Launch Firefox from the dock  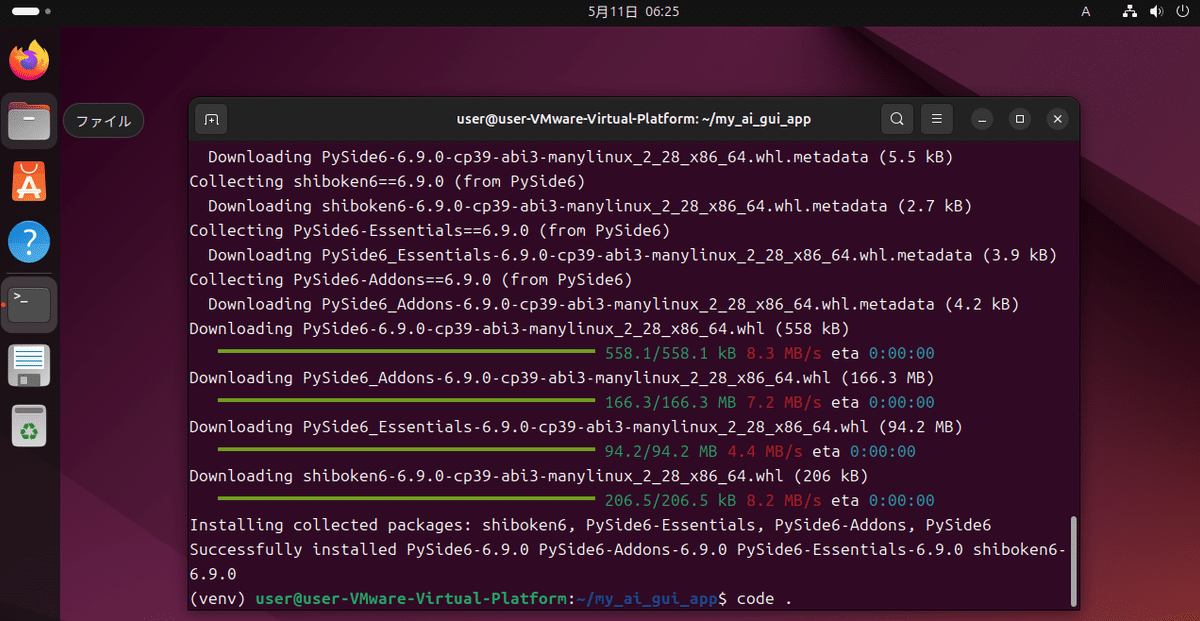[x=28, y=60]
